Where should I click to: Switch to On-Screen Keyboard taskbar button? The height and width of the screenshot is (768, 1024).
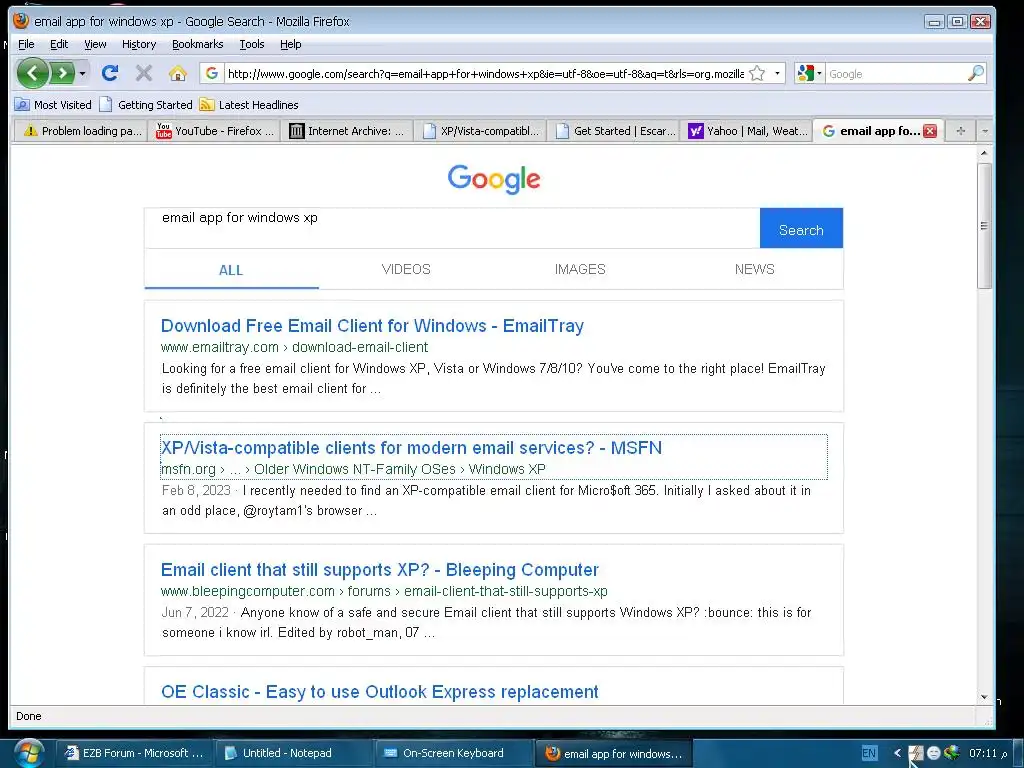[x=453, y=753]
